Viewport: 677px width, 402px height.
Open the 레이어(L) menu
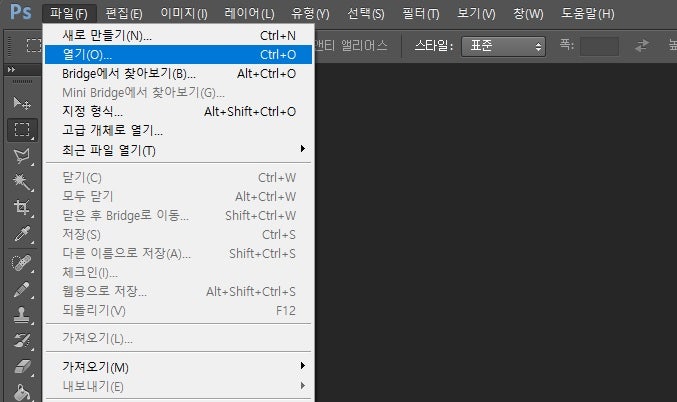249,13
